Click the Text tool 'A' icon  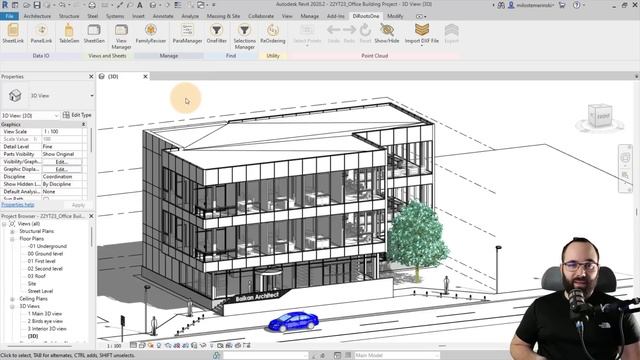(140, 5)
